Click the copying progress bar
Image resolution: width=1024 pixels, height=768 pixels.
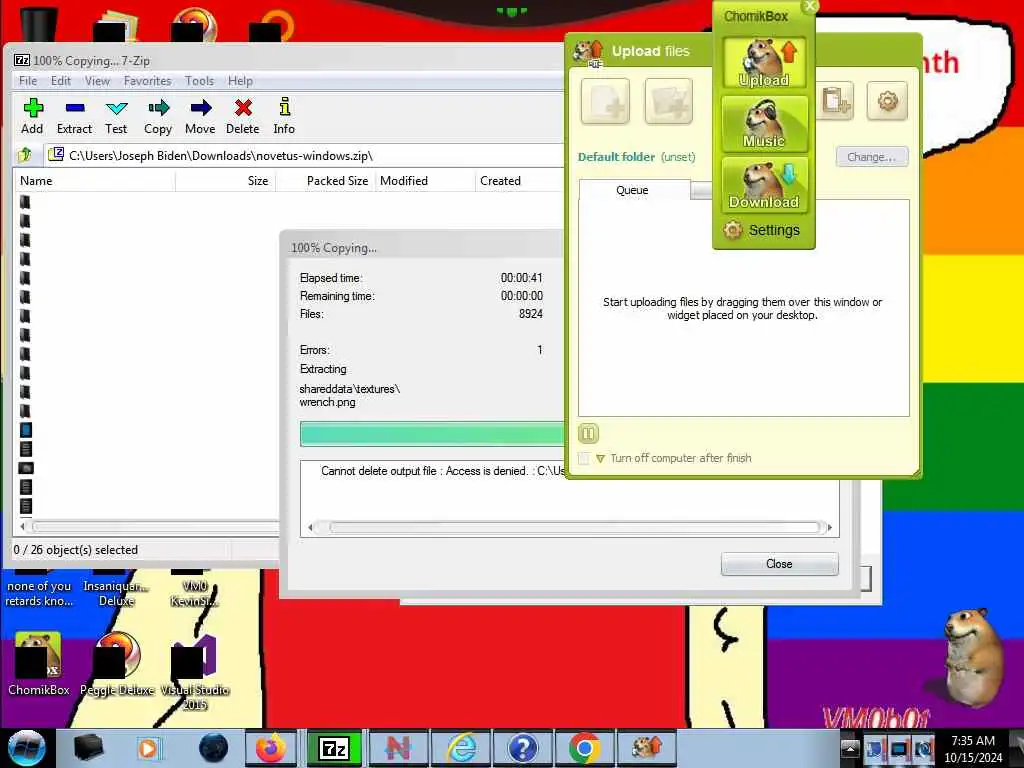pos(432,434)
